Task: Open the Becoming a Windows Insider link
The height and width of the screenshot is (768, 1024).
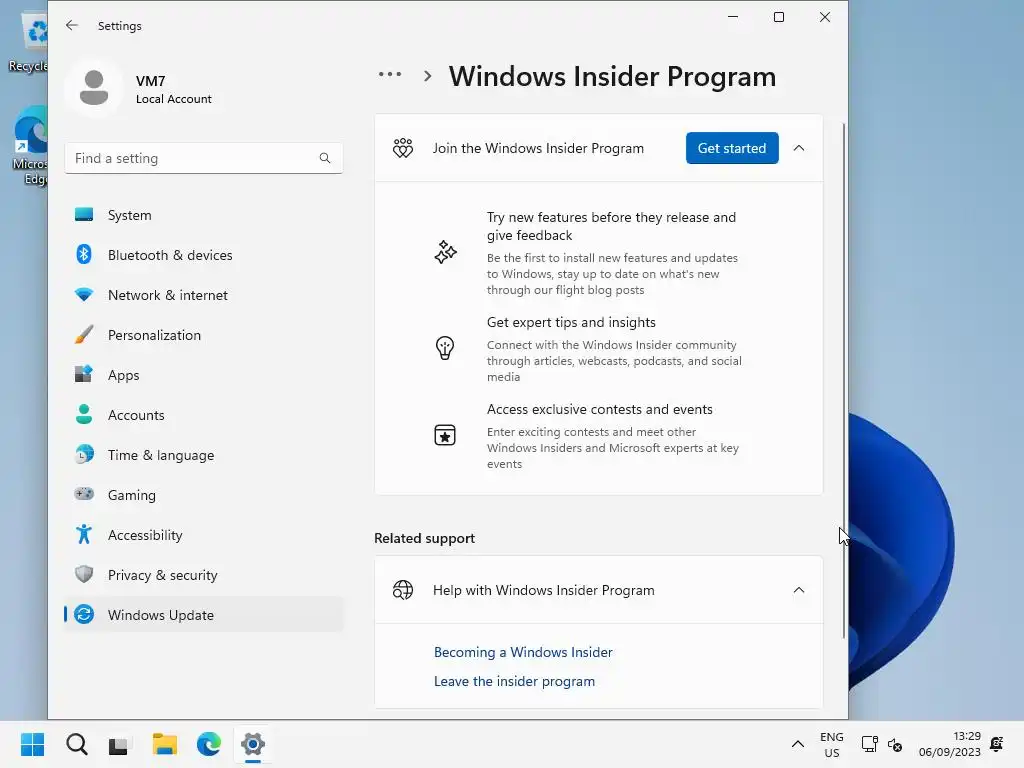Action: click(523, 652)
